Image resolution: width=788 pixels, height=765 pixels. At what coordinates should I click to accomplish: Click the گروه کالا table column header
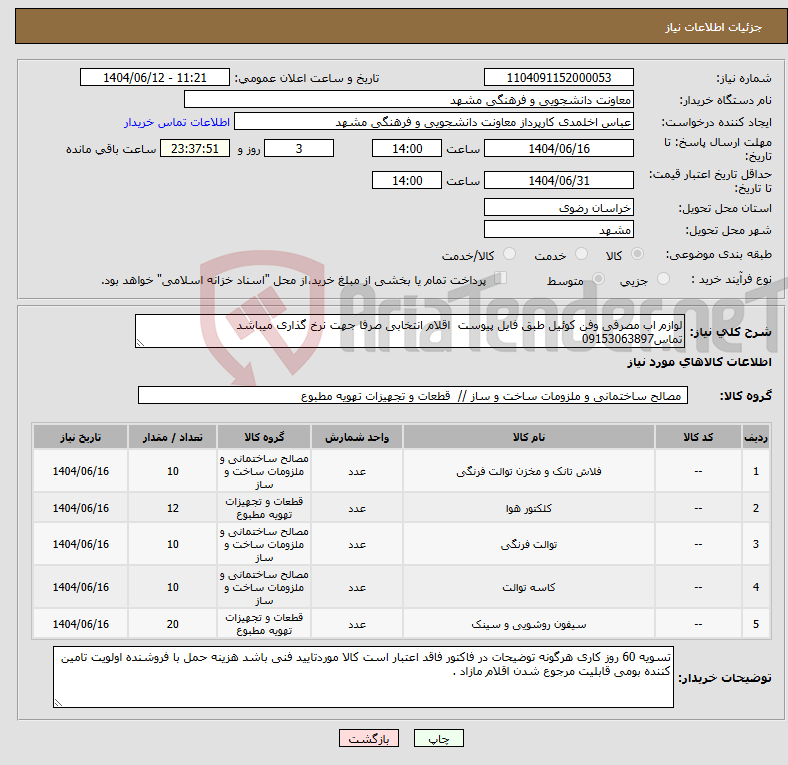tap(264, 437)
